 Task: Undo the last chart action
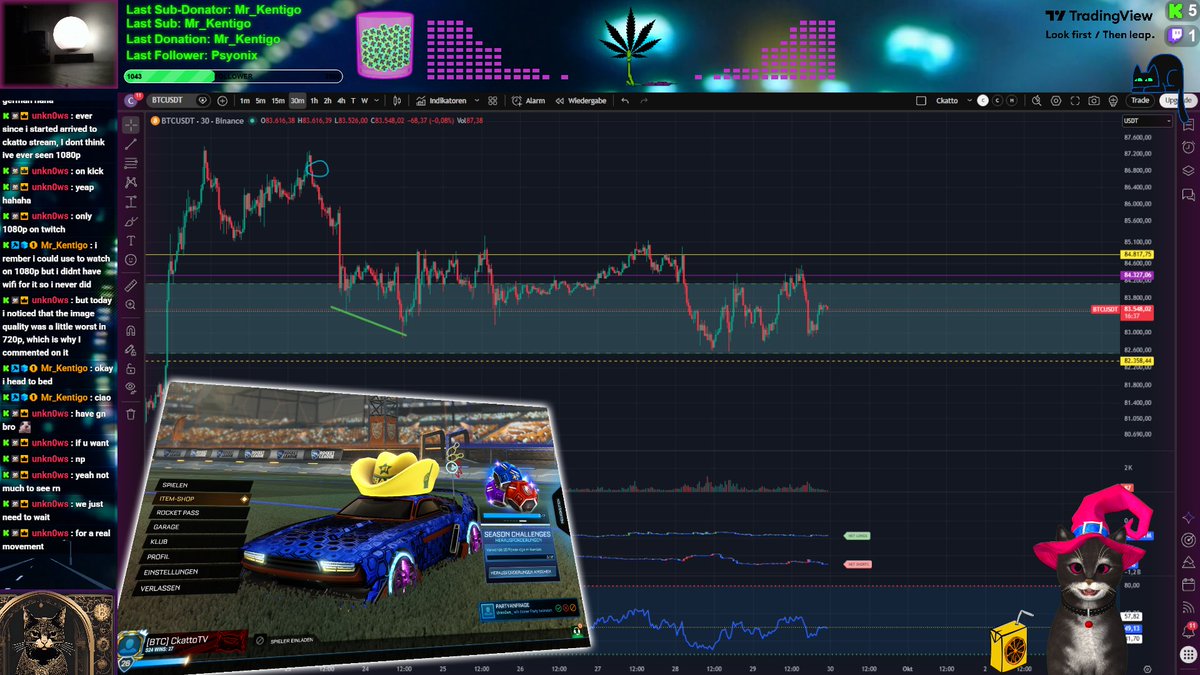pos(625,100)
